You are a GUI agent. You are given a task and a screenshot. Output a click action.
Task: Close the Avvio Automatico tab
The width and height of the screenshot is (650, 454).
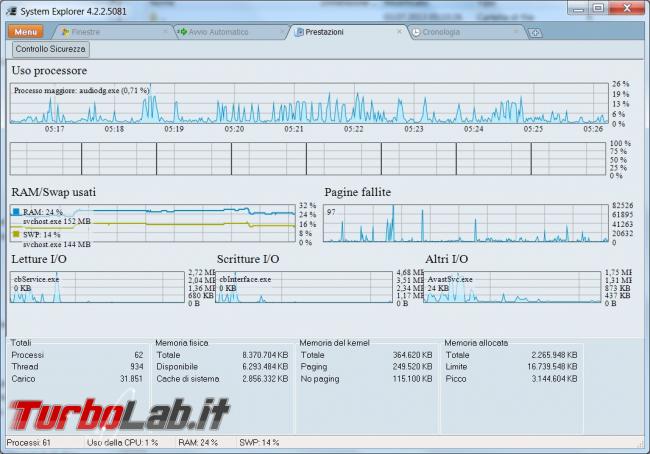pyautogui.click(x=283, y=31)
